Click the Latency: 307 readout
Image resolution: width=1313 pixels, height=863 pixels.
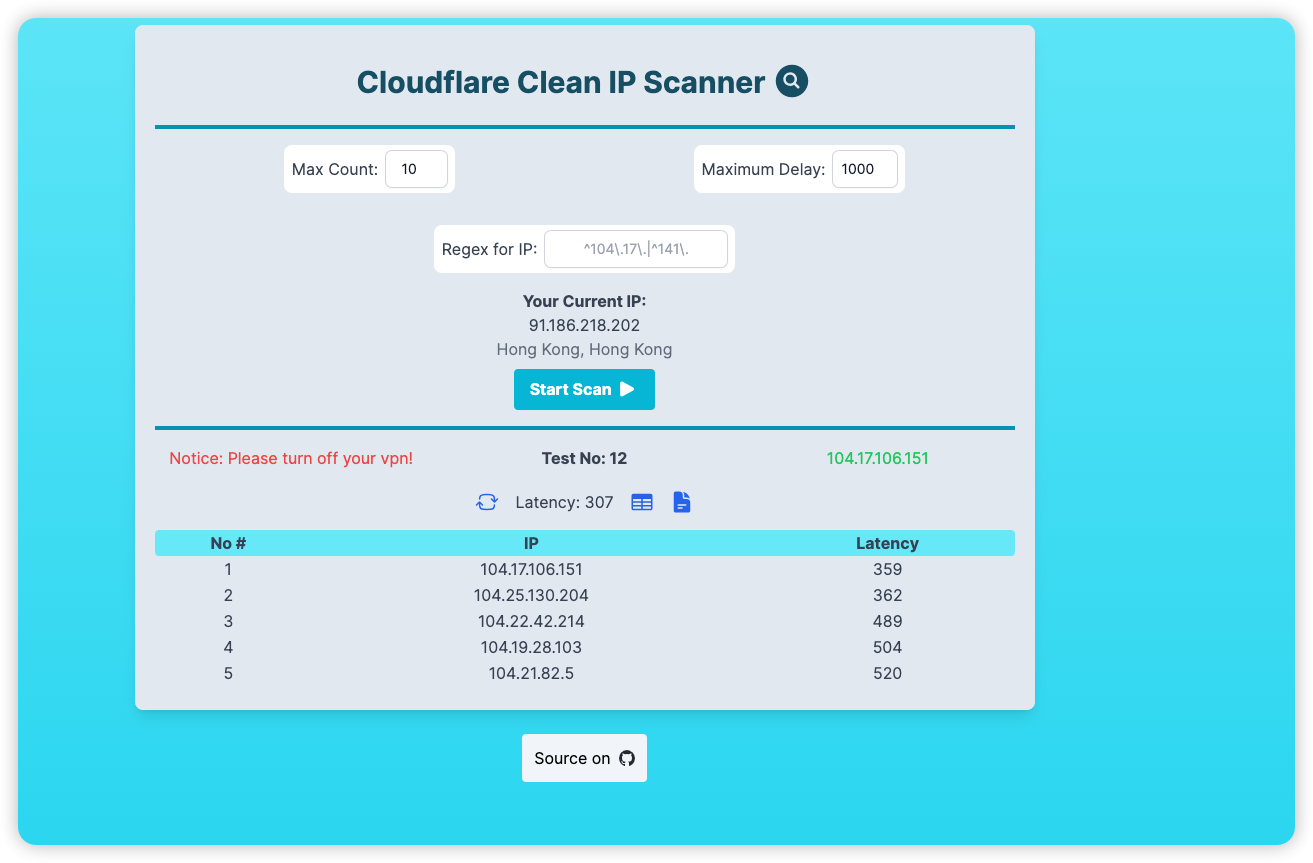pos(564,502)
